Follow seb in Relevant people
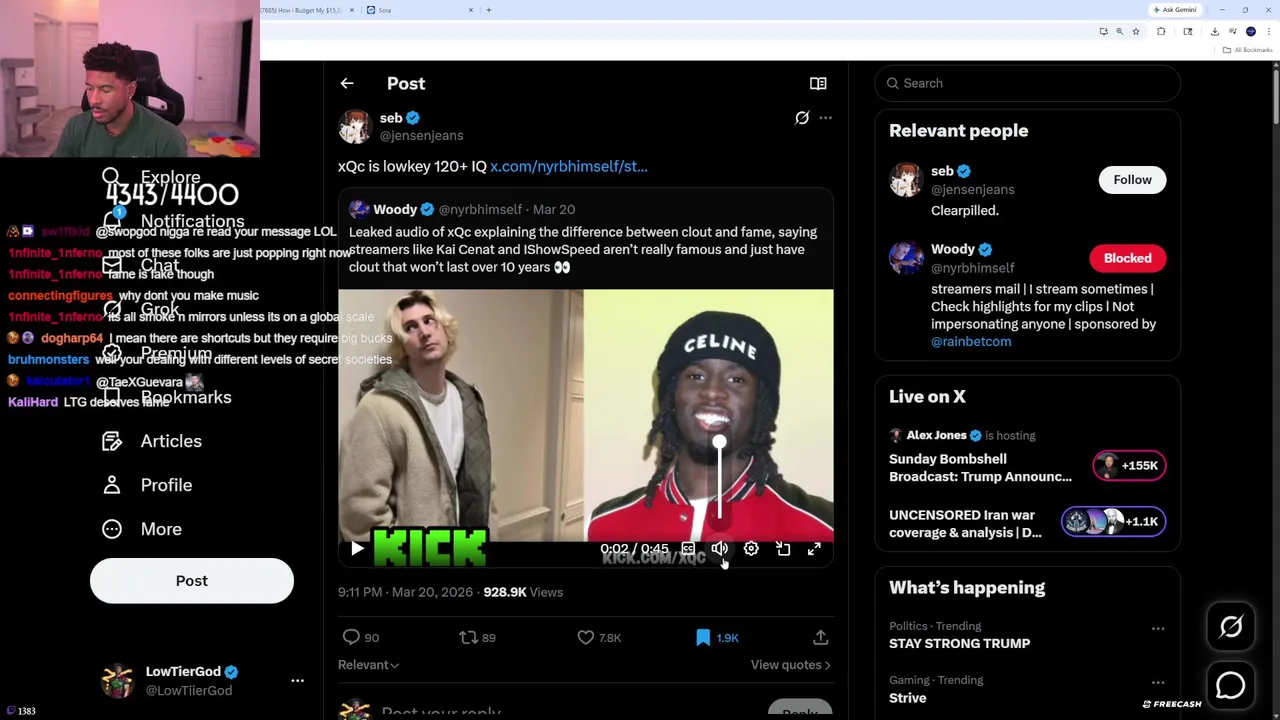 [x=1132, y=180]
